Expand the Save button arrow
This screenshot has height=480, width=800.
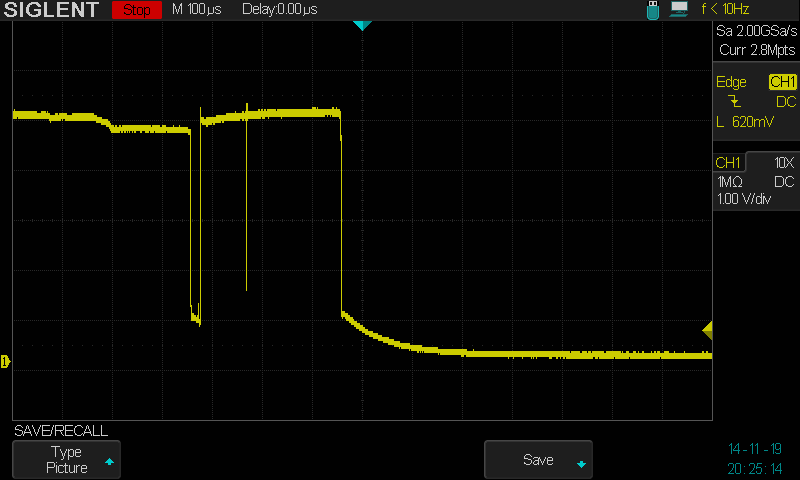coord(580,463)
